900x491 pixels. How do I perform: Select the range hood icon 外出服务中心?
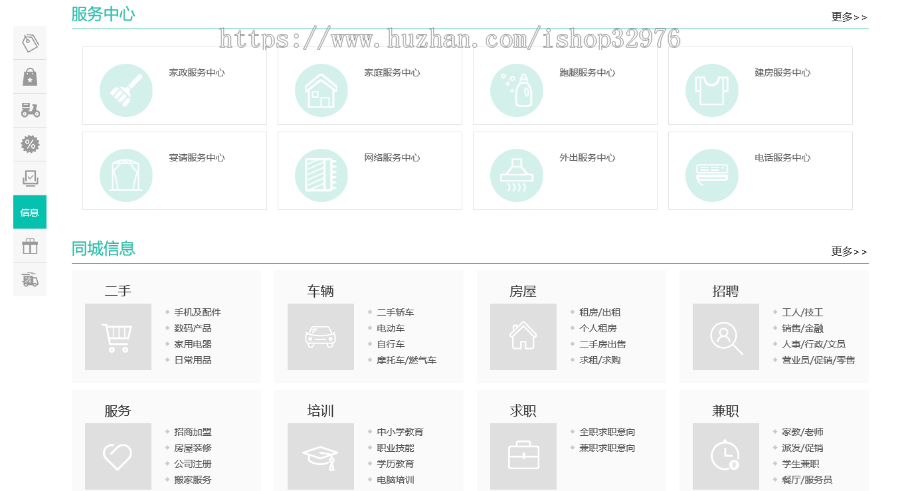(x=517, y=175)
